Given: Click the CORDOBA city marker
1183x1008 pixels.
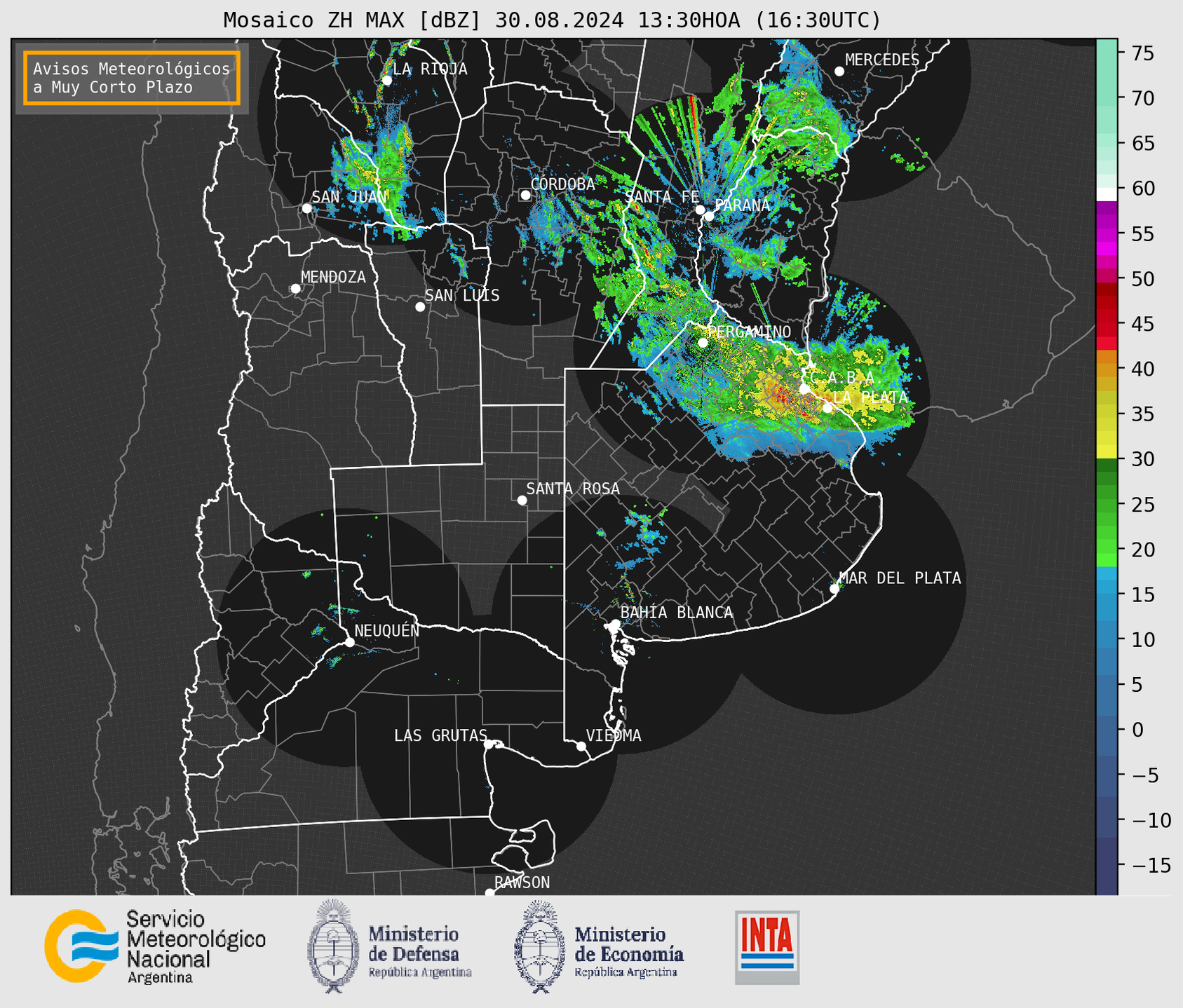Looking at the screenshot, I should [x=525, y=195].
